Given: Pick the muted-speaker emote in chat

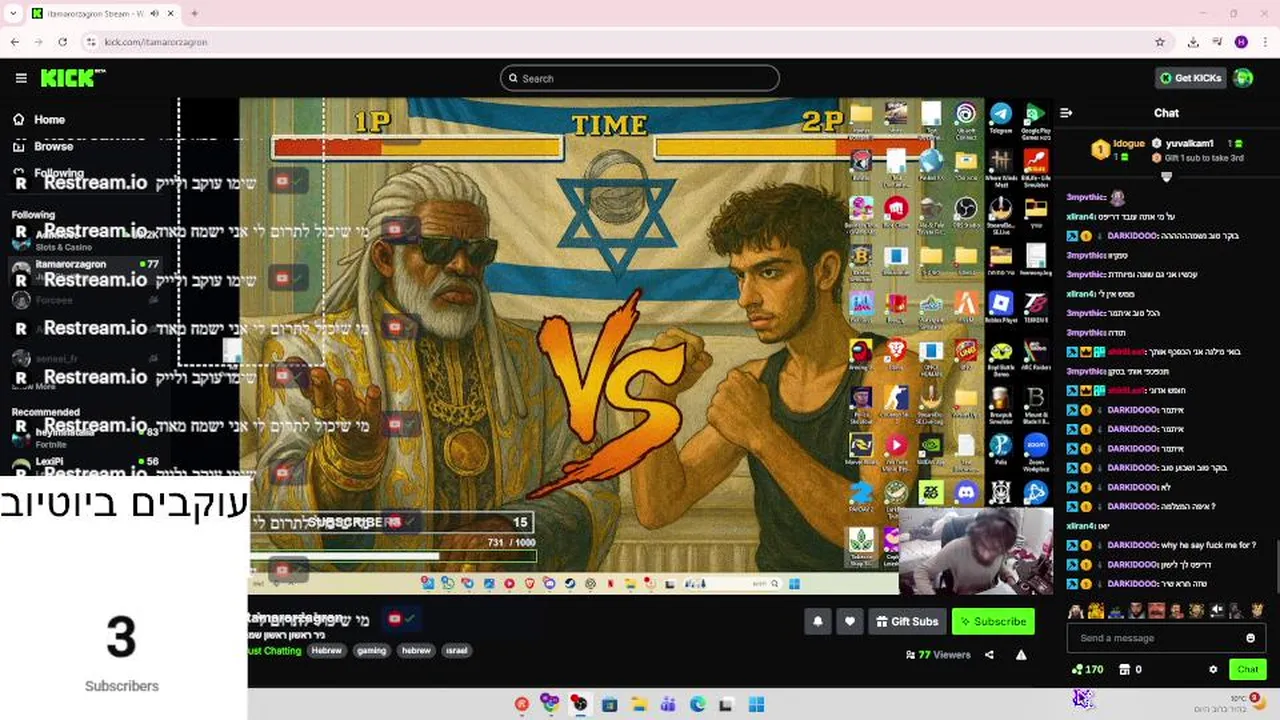Looking at the screenshot, I should tap(1217, 610).
